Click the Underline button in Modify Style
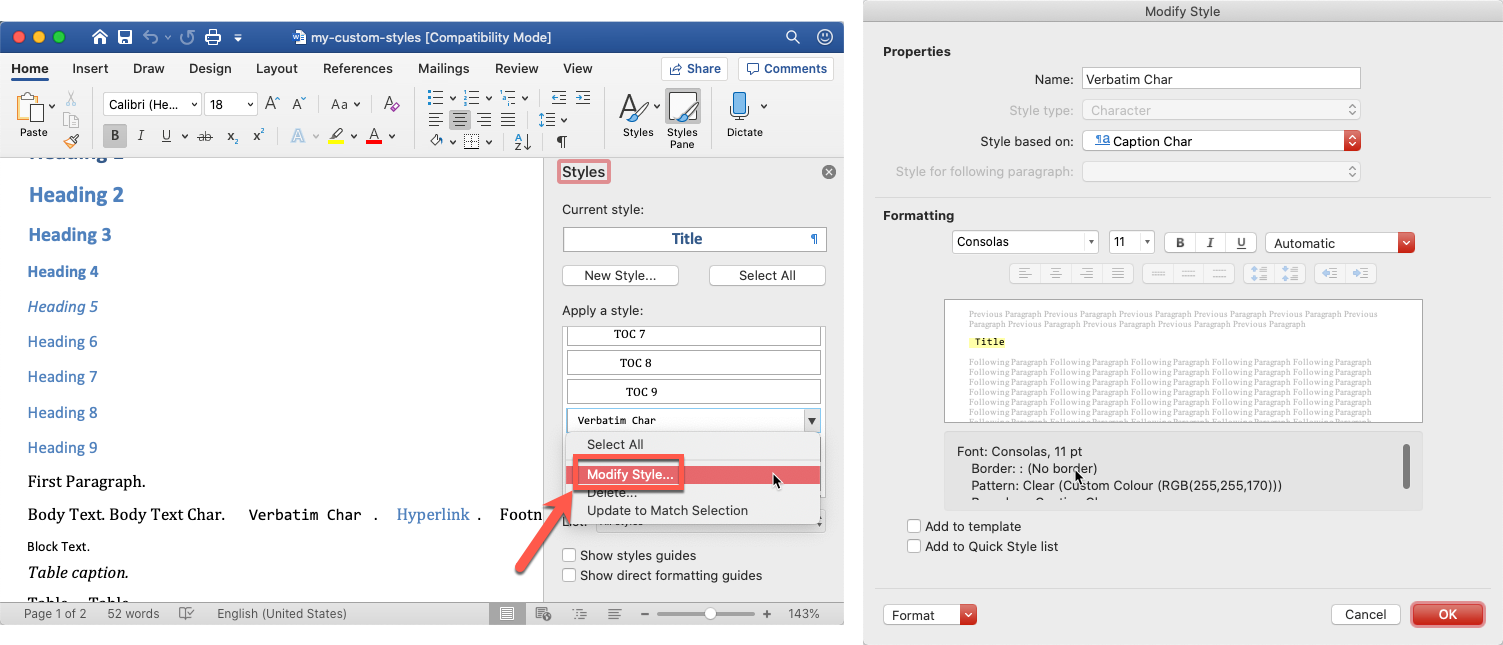This screenshot has width=1503, height=645. pos(1241,243)
